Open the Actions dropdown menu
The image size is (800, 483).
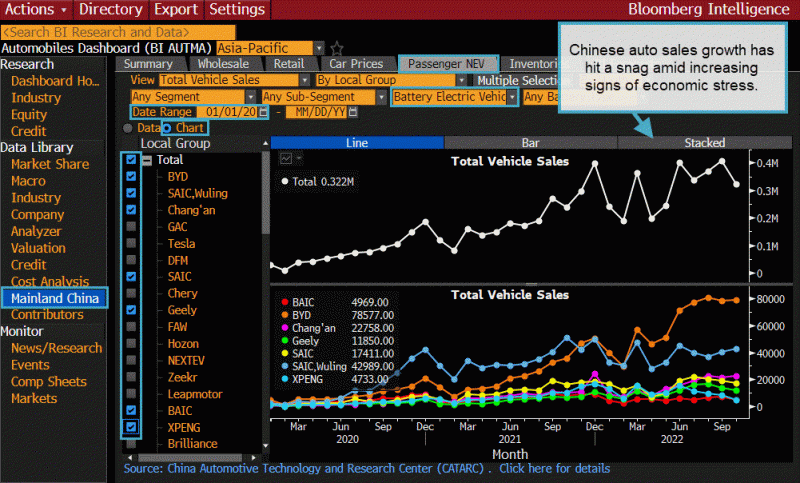35,9
